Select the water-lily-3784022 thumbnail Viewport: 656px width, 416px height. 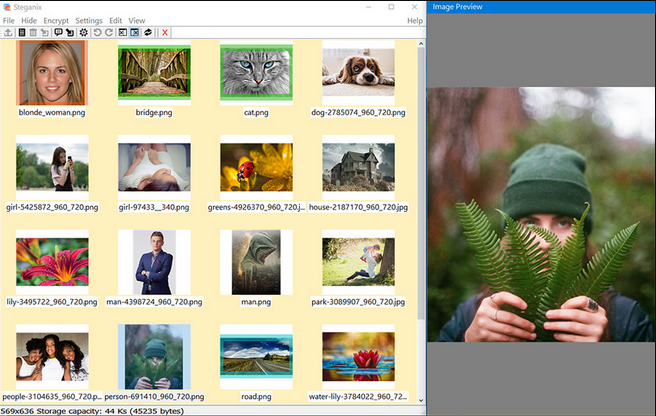(x=359, y=357)
